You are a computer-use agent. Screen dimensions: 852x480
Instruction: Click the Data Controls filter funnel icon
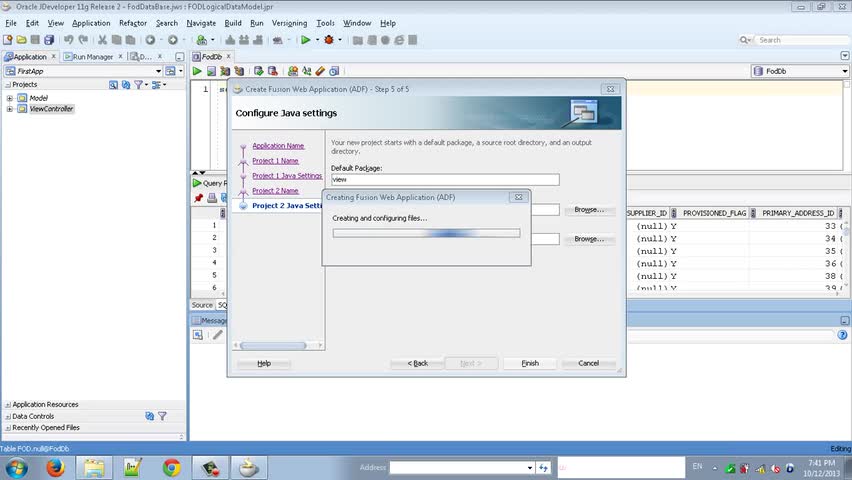[162, 416]
